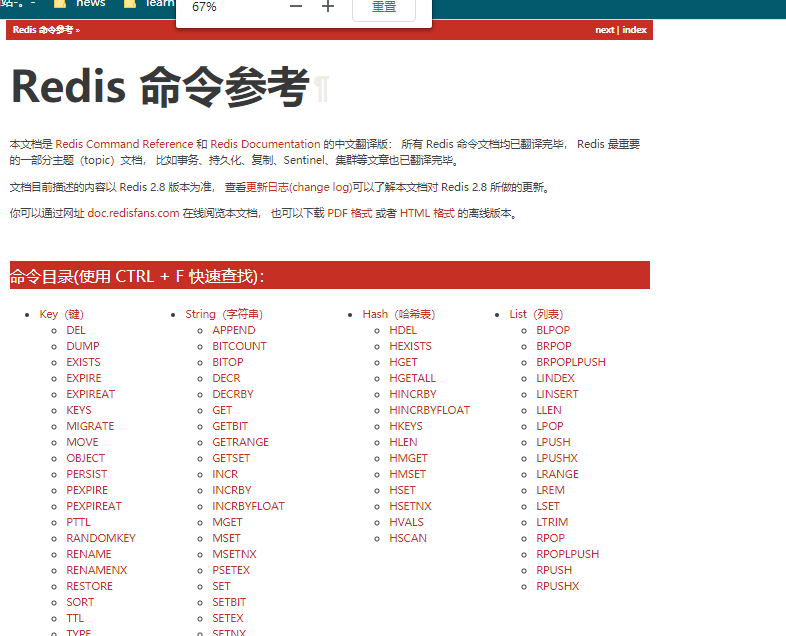Open the GETRANGE command link

tap(240, 443)
